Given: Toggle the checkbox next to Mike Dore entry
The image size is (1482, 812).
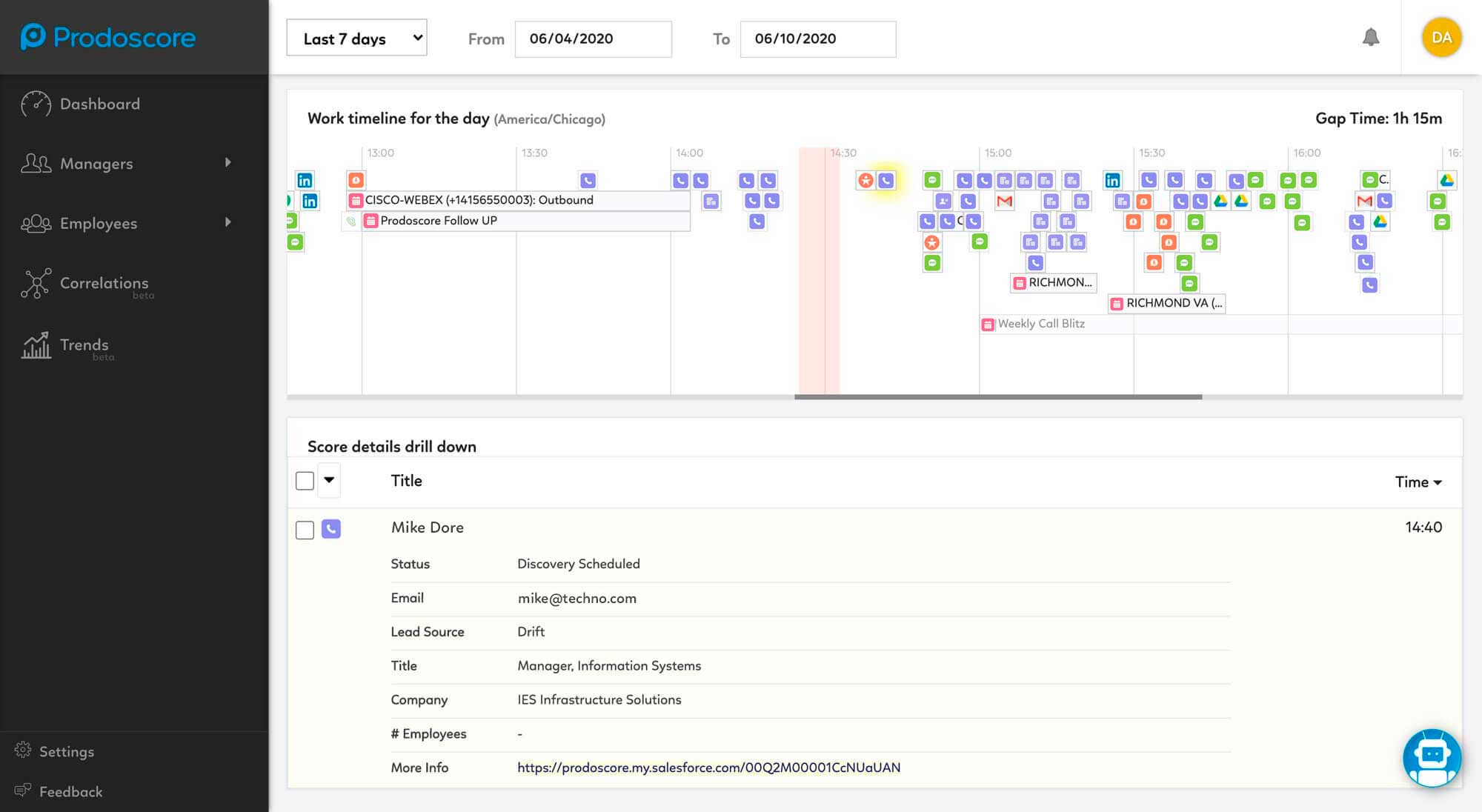Looking at the screenshot, I should click(x=304, y=528).
